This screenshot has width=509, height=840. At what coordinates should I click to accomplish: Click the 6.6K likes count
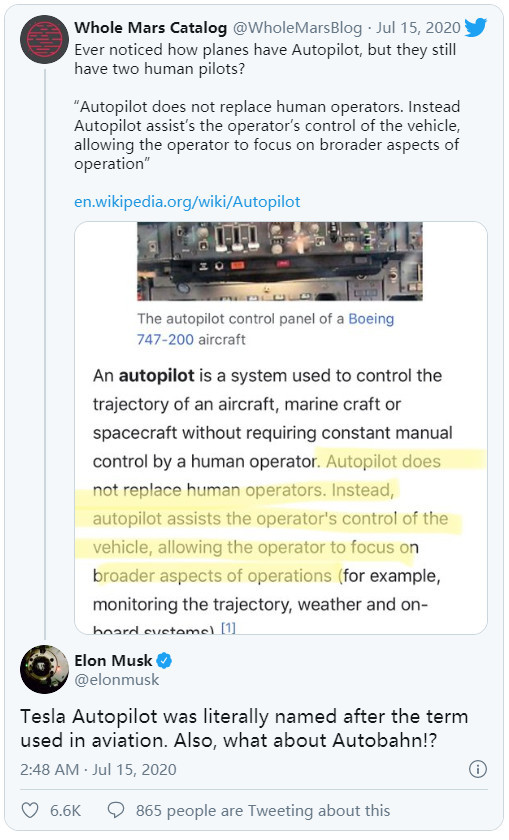pyautogui.click(x=65, y=810)
